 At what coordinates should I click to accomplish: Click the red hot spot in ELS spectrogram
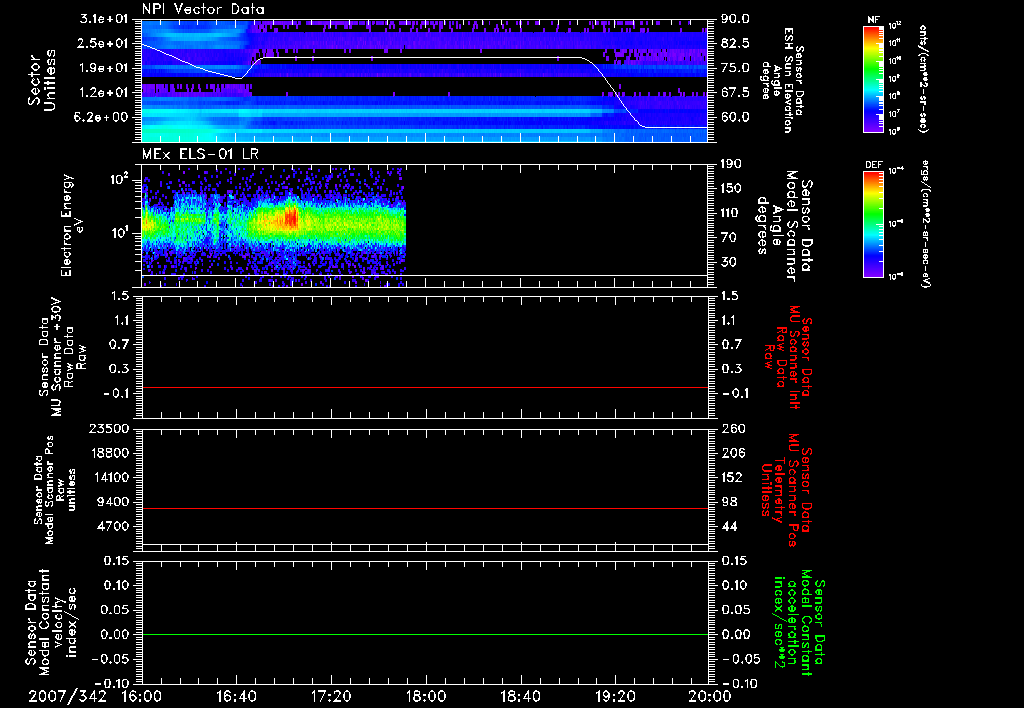(x=291, y=217)
